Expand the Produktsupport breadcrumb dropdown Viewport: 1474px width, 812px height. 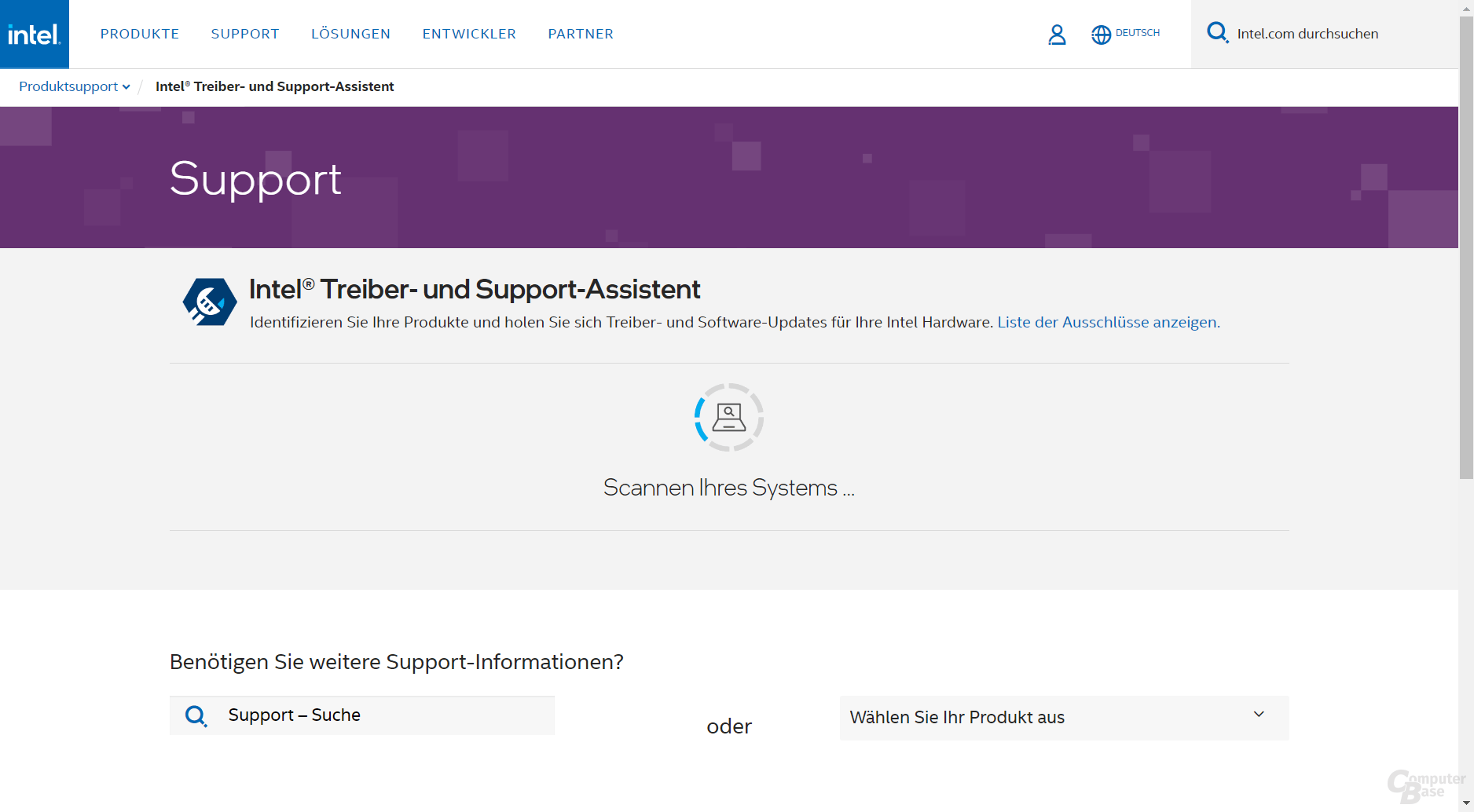[x=75, y=86]
